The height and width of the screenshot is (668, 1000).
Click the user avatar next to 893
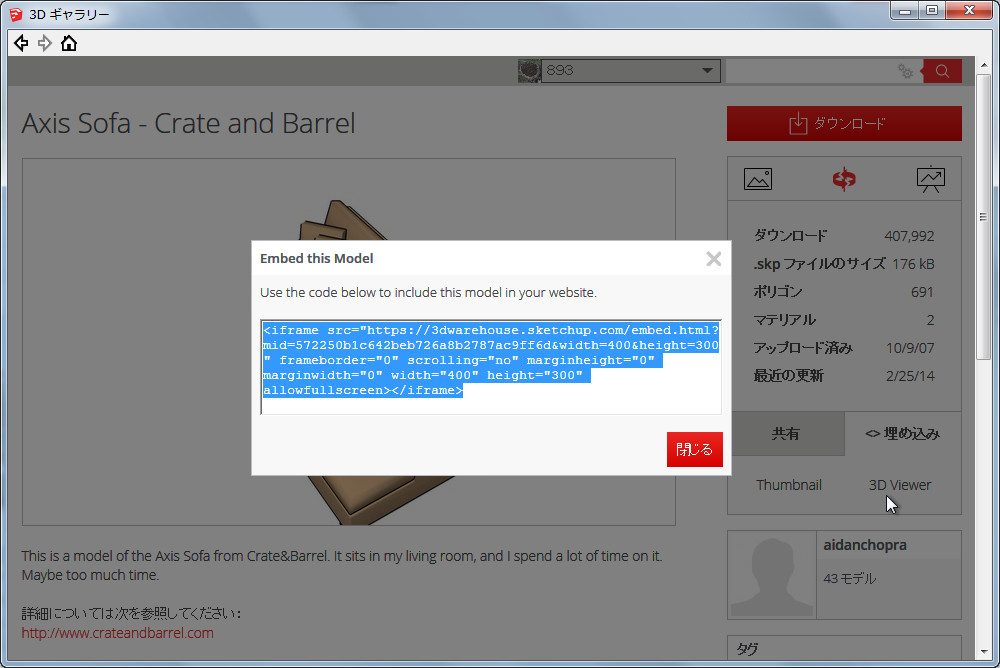tap(529, 71)
